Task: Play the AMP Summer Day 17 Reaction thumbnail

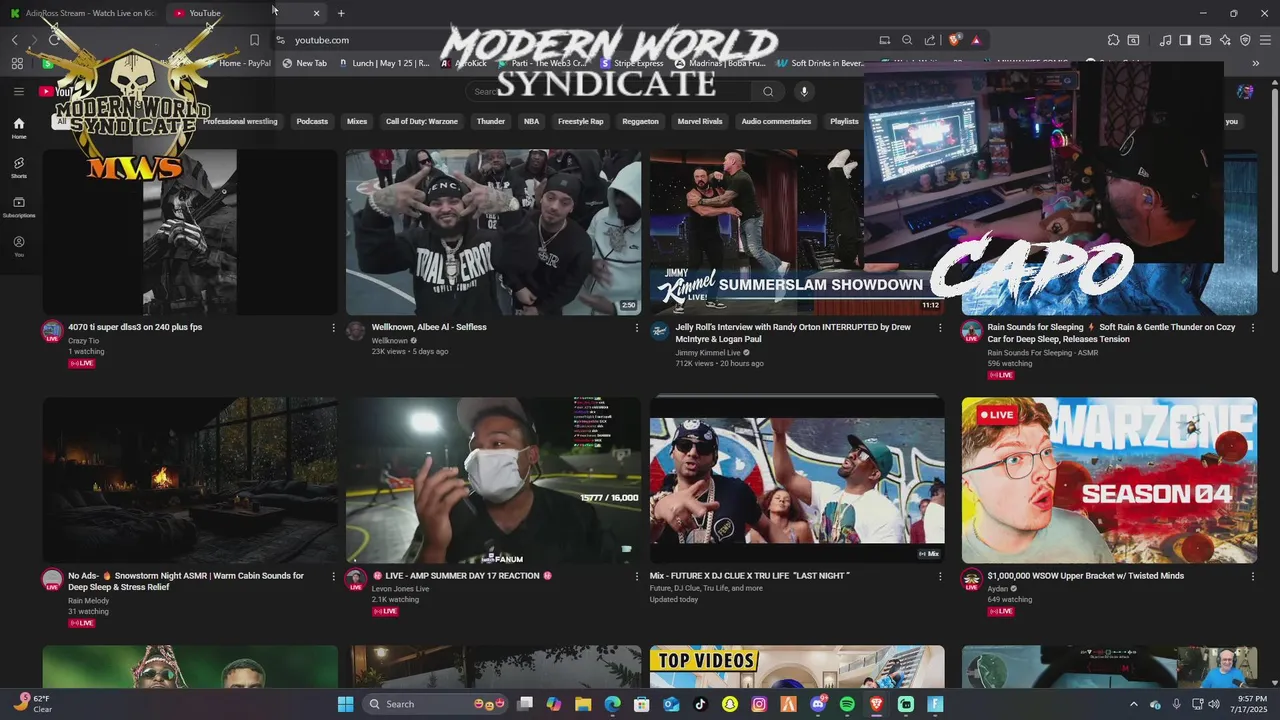Action: click(494, 480)
